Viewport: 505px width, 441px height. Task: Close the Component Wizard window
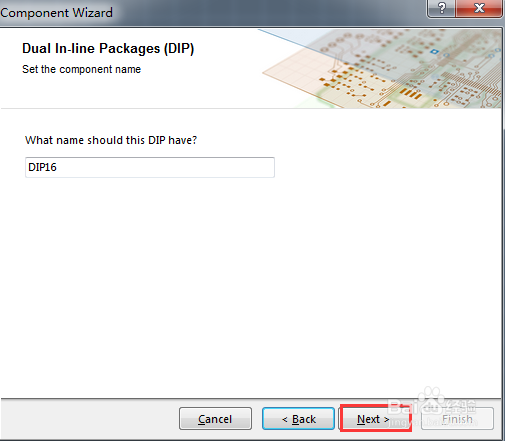479,8
